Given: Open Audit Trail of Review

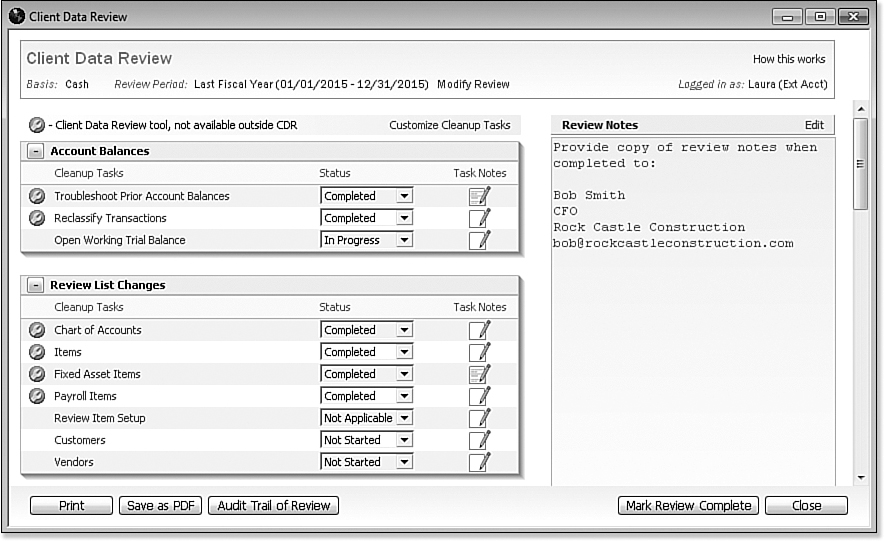Looking at the screenshot, I should coord(273,505).
